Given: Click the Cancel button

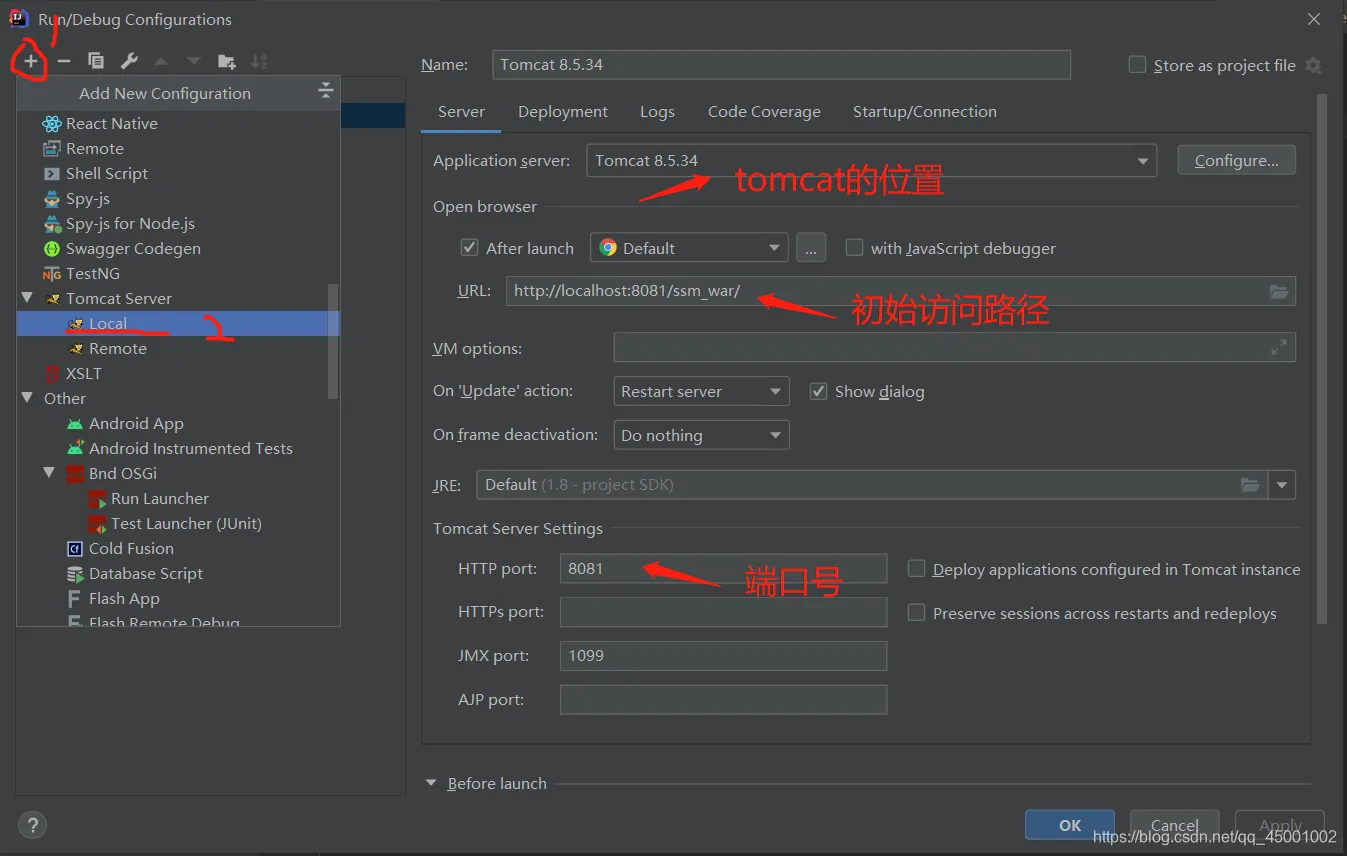Looking at the screenshot, I should click(x=1175, y=825).
